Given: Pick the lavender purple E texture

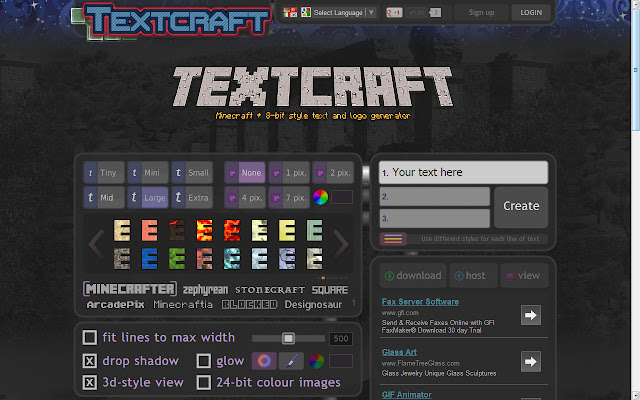Looking at the screenshot, I should coord(287,259).
